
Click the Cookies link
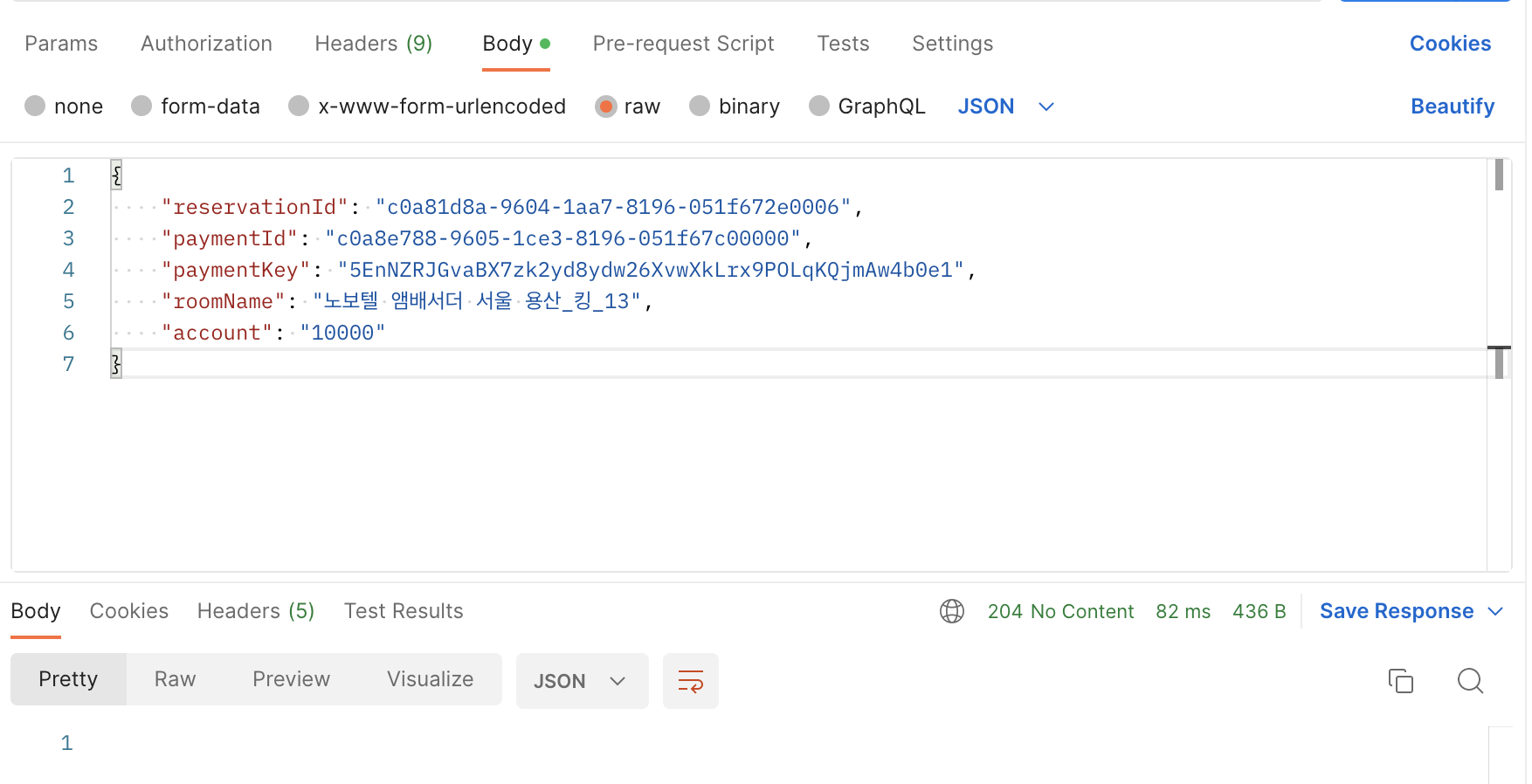(x=1450, y=44)
